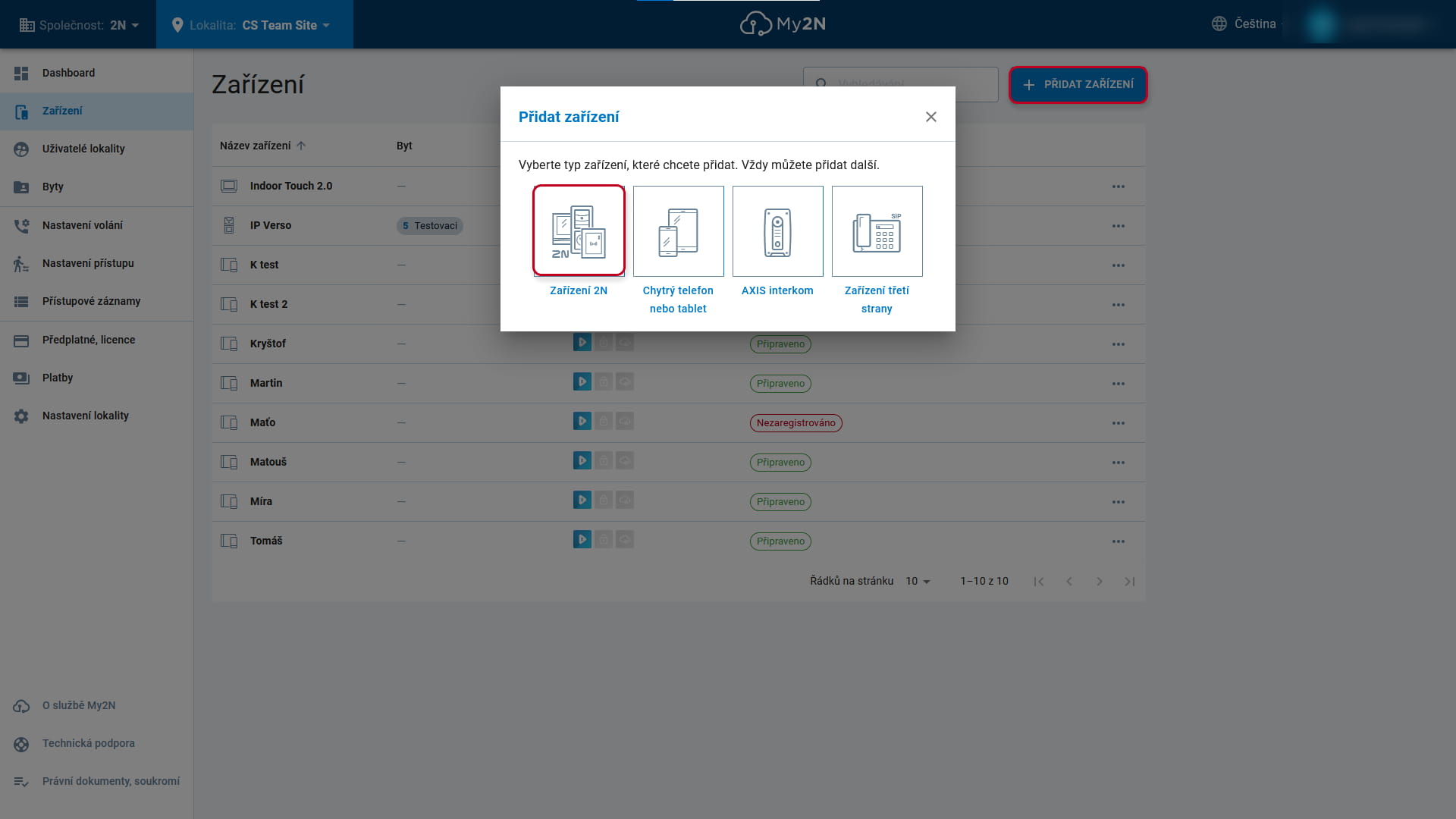
Task: Open the Technická podpora link
Action: [89, 743]
